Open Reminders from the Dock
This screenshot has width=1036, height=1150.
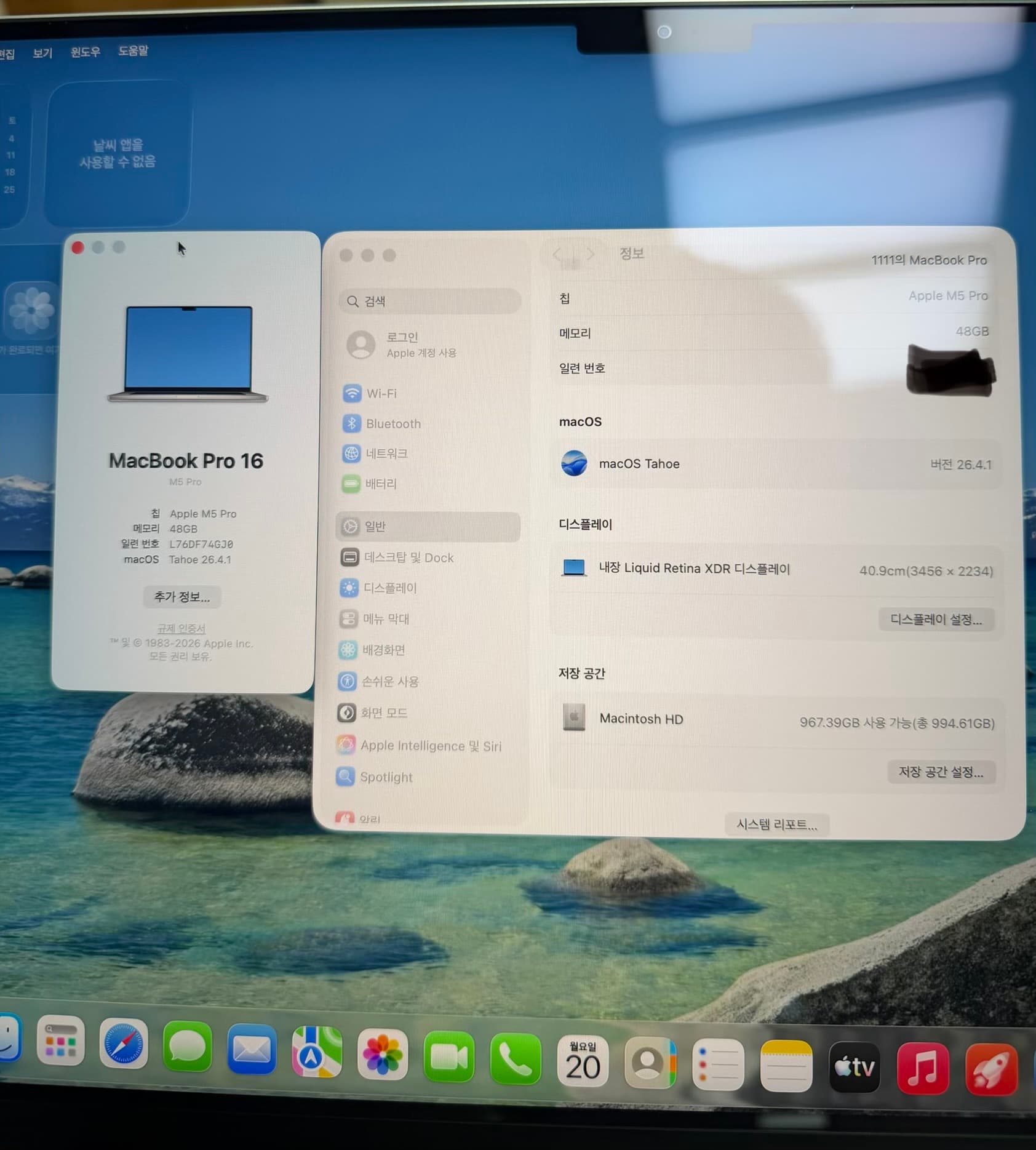(718, 1065)
